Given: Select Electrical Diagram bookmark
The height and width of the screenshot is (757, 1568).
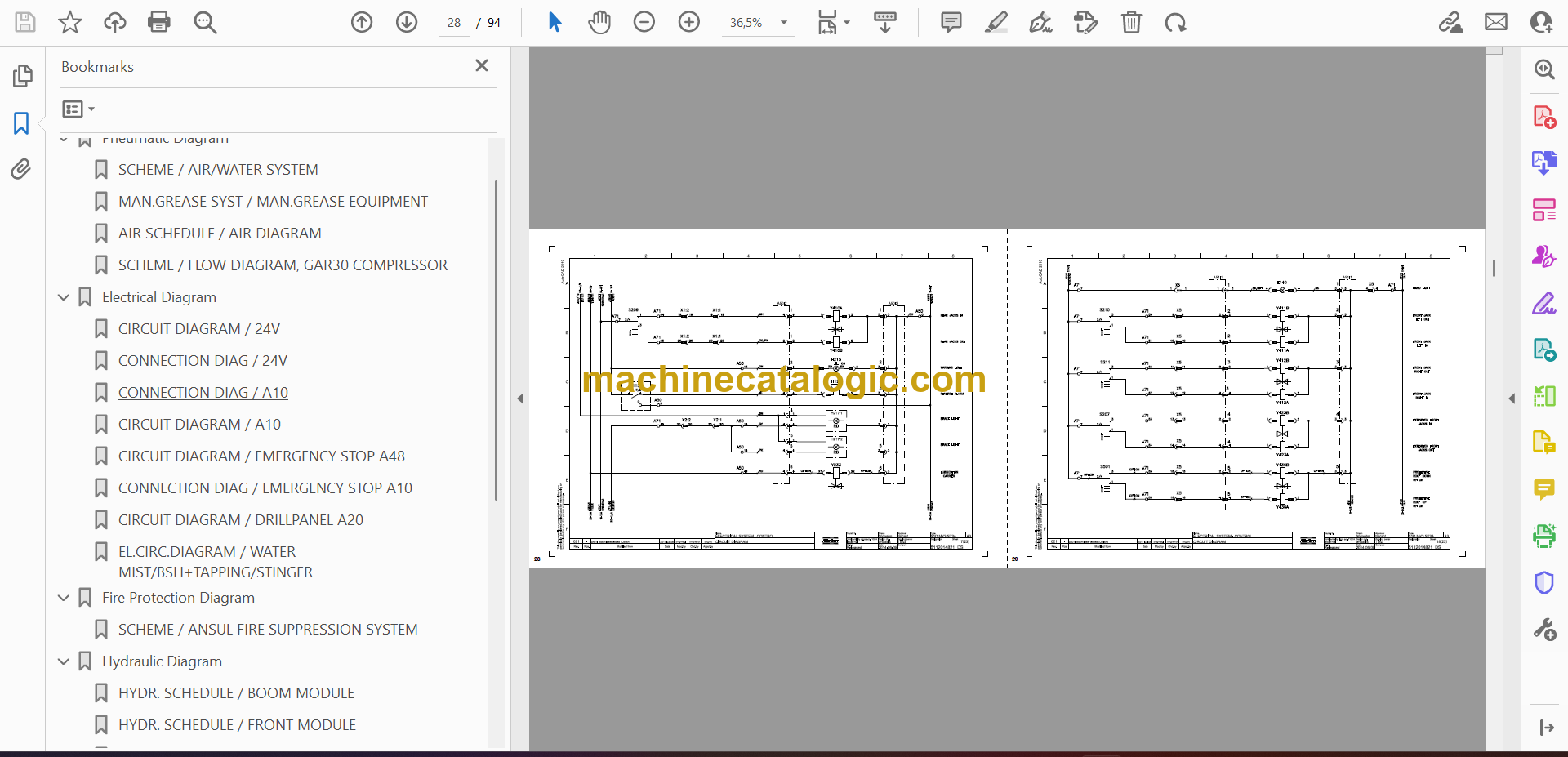Looking at the screenshot, I should pyautogui.click(x=159, y=297).
